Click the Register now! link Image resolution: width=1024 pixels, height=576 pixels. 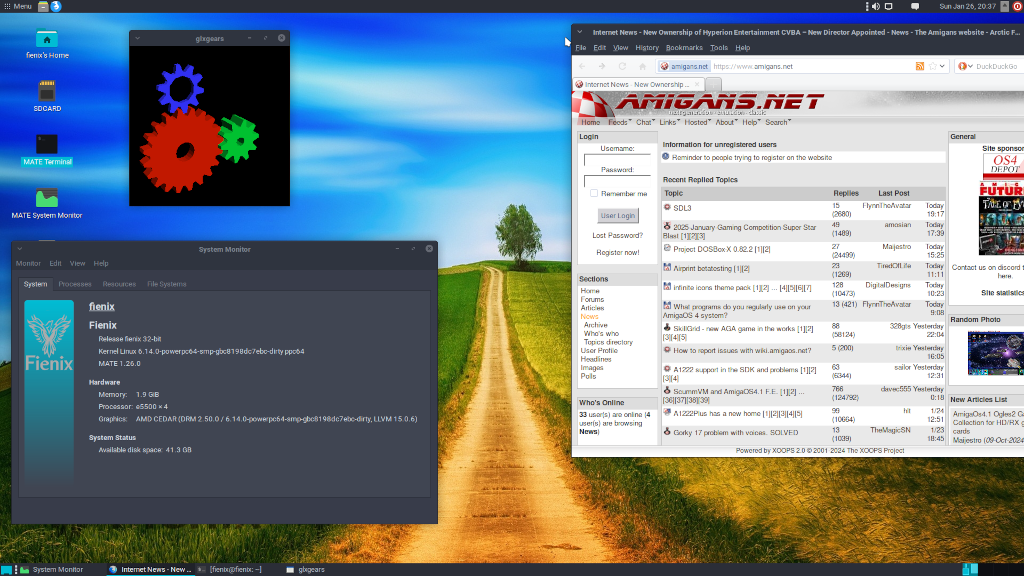click(617, 252)
